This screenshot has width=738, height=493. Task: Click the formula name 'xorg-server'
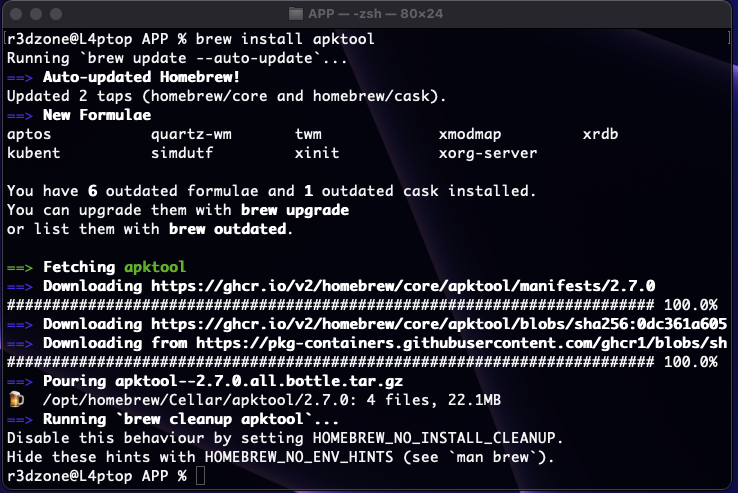pos(488,153)
